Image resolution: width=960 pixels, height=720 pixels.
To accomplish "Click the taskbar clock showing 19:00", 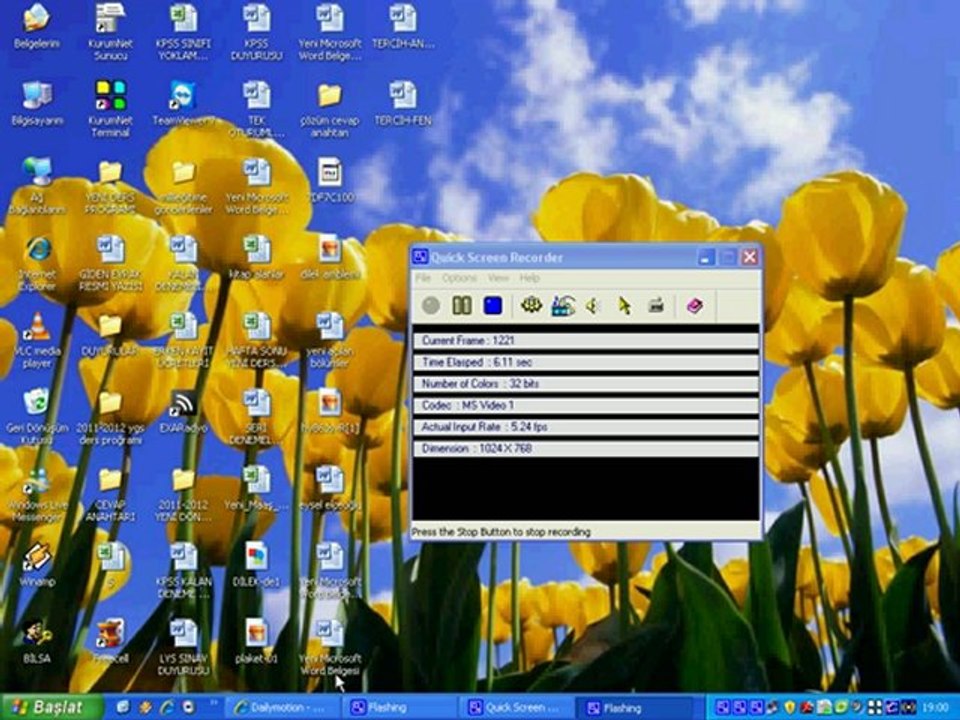I will tap(936, 708).
